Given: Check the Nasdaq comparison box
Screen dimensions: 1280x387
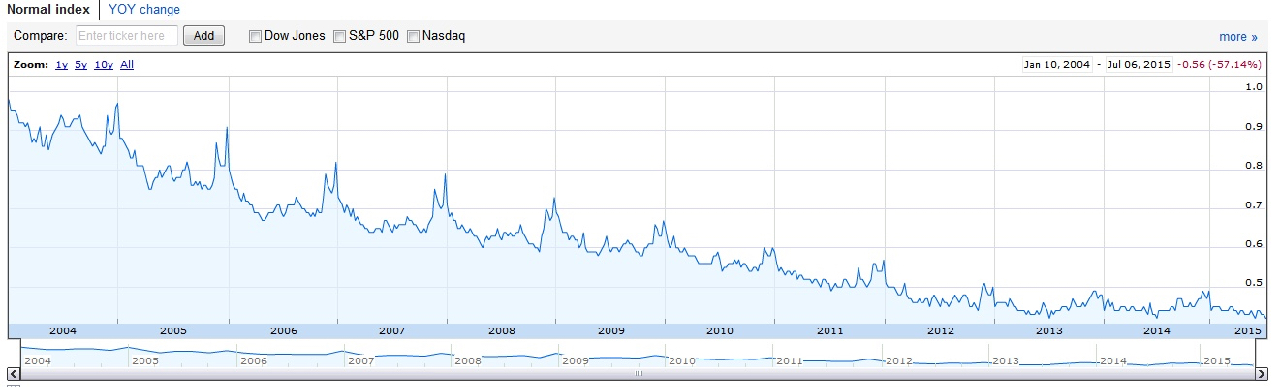Looking at the screenshot, I should tap(413, 36).
